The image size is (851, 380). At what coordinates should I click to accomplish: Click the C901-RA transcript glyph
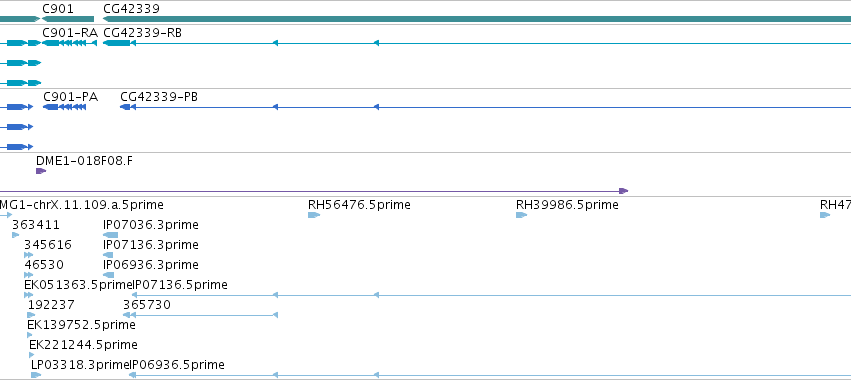click(x=69, y=43)
